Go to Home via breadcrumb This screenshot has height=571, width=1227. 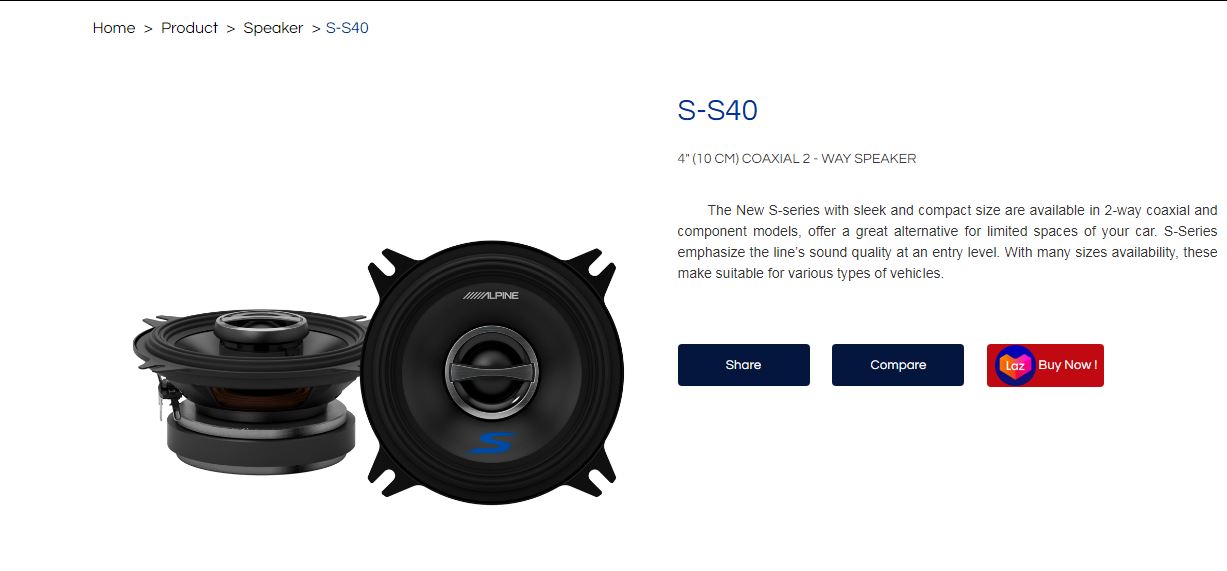coord(114,28)
